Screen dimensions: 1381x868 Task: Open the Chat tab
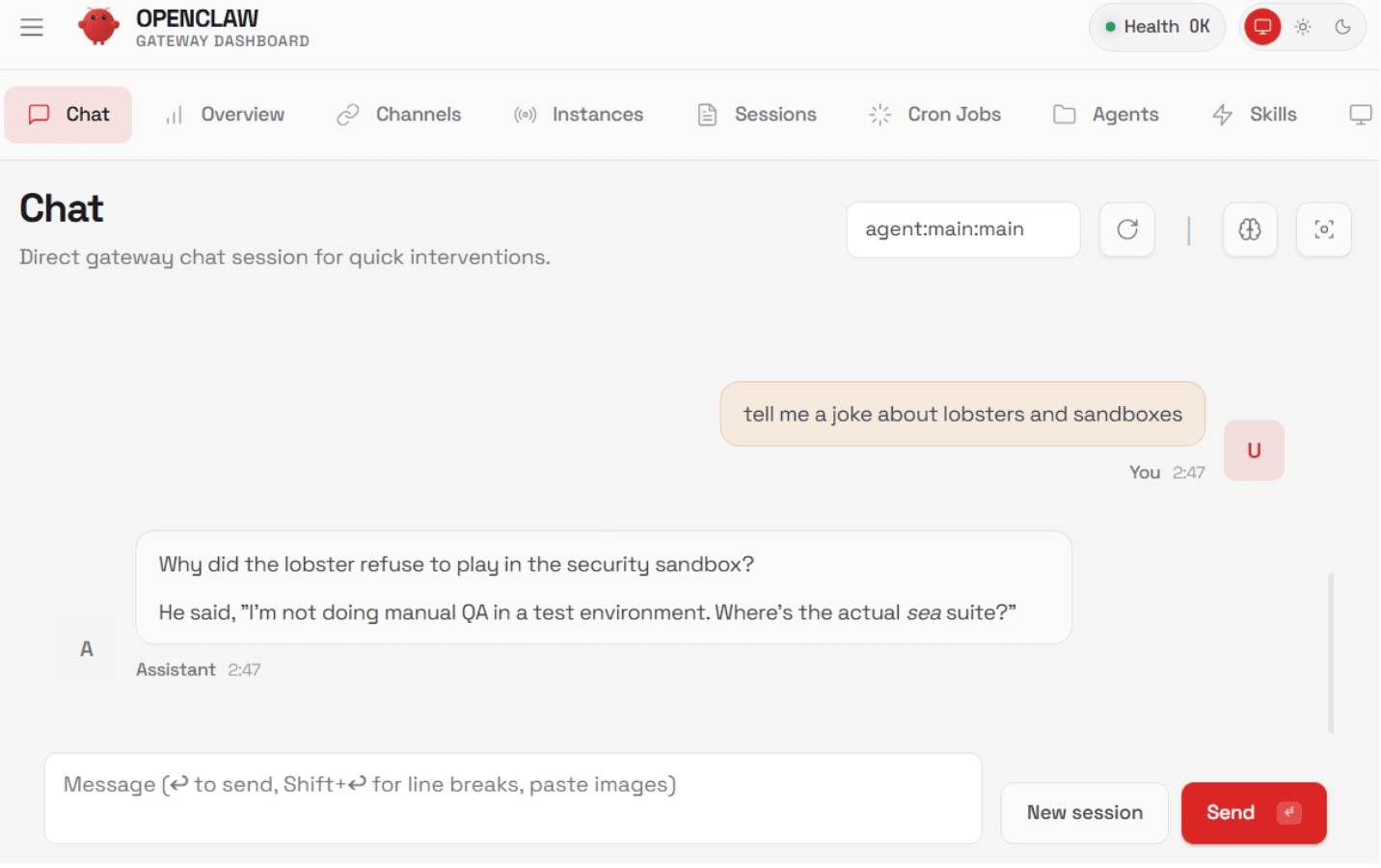pos(68,115)
